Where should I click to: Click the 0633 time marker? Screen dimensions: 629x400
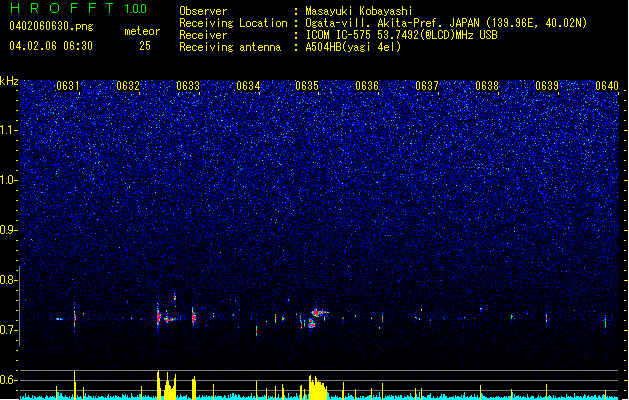pos(188,86)
